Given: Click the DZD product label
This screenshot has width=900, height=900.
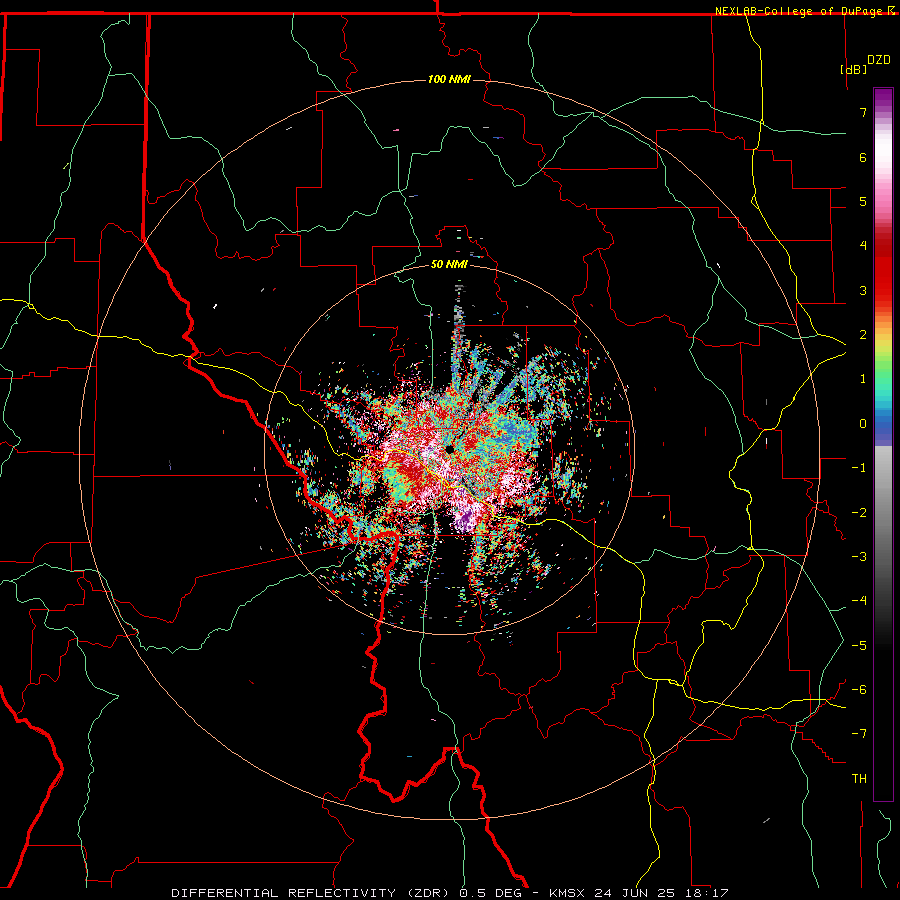Looking at the screenshot, I should (879, 60).
